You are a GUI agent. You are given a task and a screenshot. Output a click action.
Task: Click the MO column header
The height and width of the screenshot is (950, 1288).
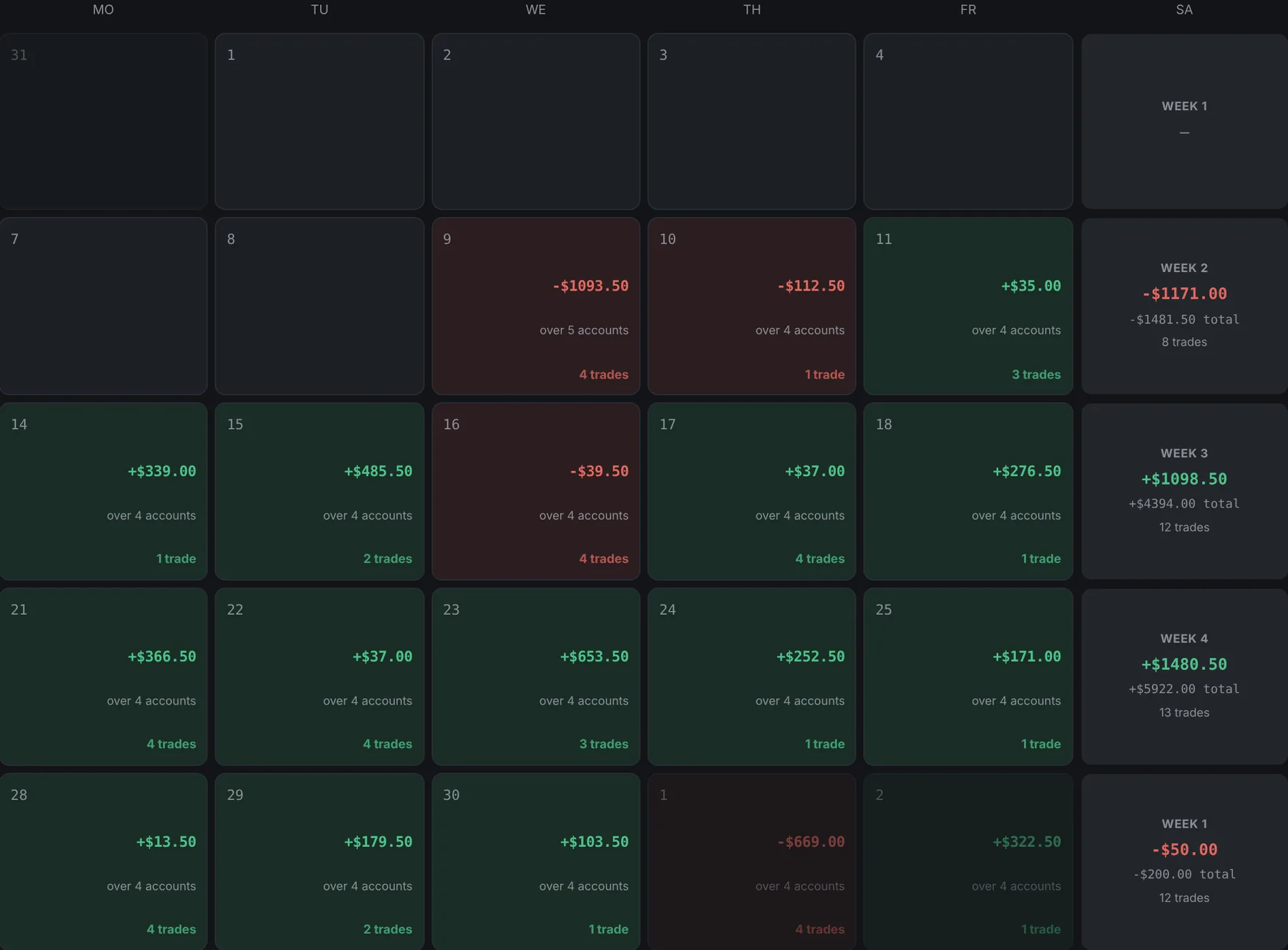pos(104,10)
